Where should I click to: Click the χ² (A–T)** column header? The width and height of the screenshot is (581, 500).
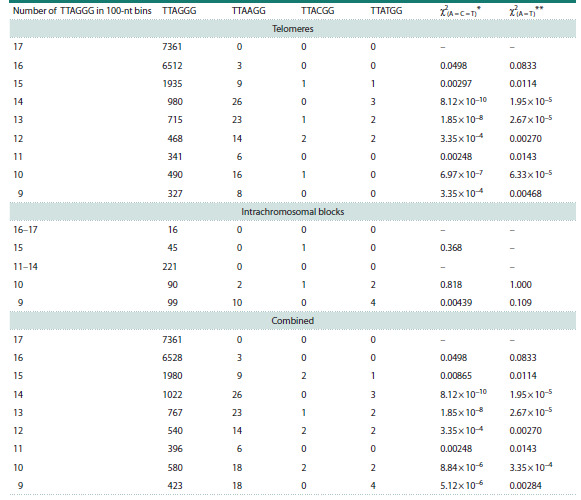pyautogui.click(x=526, y=11)
